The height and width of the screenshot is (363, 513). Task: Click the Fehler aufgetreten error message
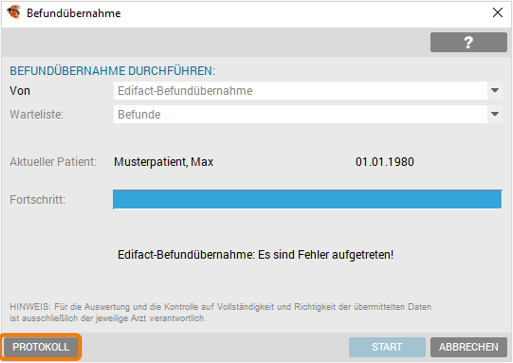255,255
